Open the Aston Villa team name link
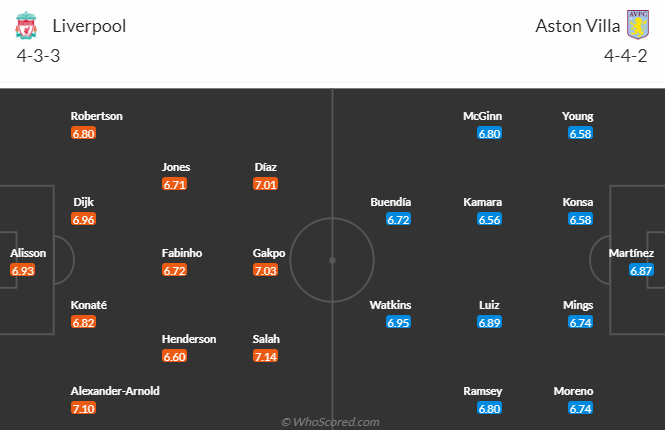Screen dimensions: 665x430 click(x=578, y=26)
